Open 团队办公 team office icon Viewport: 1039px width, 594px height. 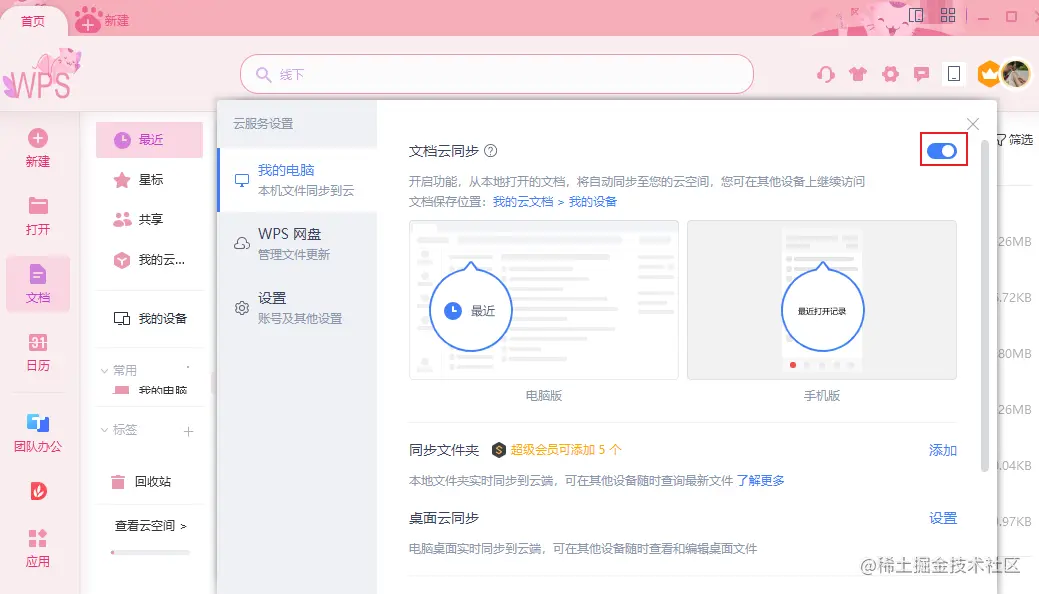[38, 422]
